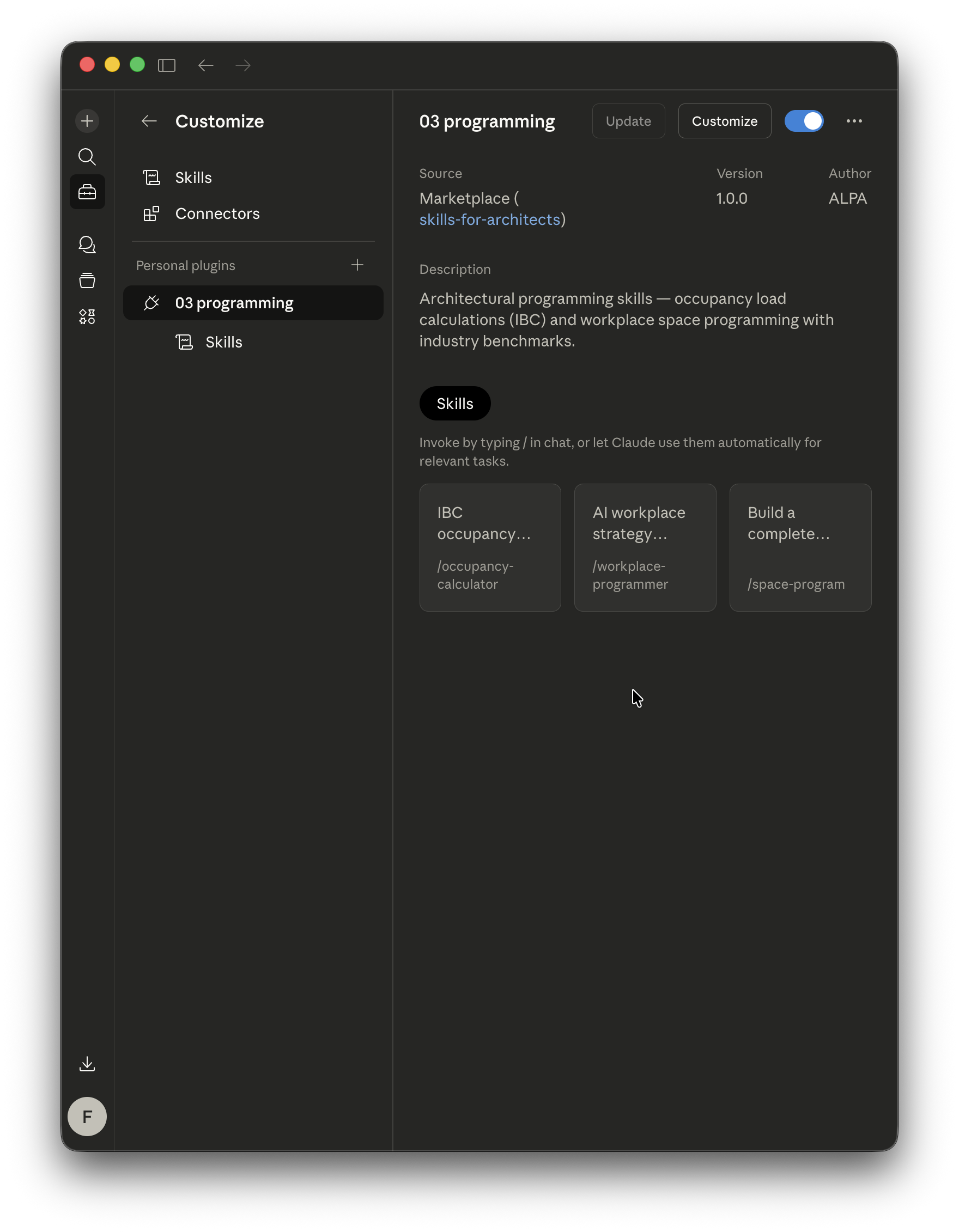Viewport: 959px width, 1232px height.
Task: Add a personal plugin with the plus button
Action: (358, 265)
